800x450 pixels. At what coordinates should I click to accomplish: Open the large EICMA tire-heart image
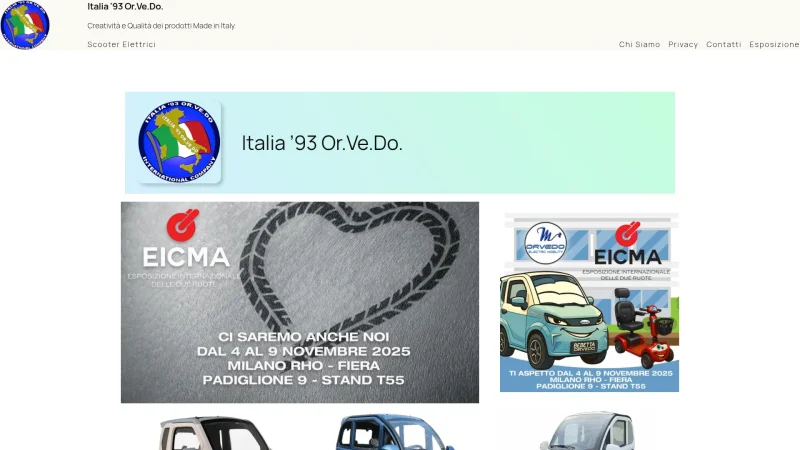point(300,303)
